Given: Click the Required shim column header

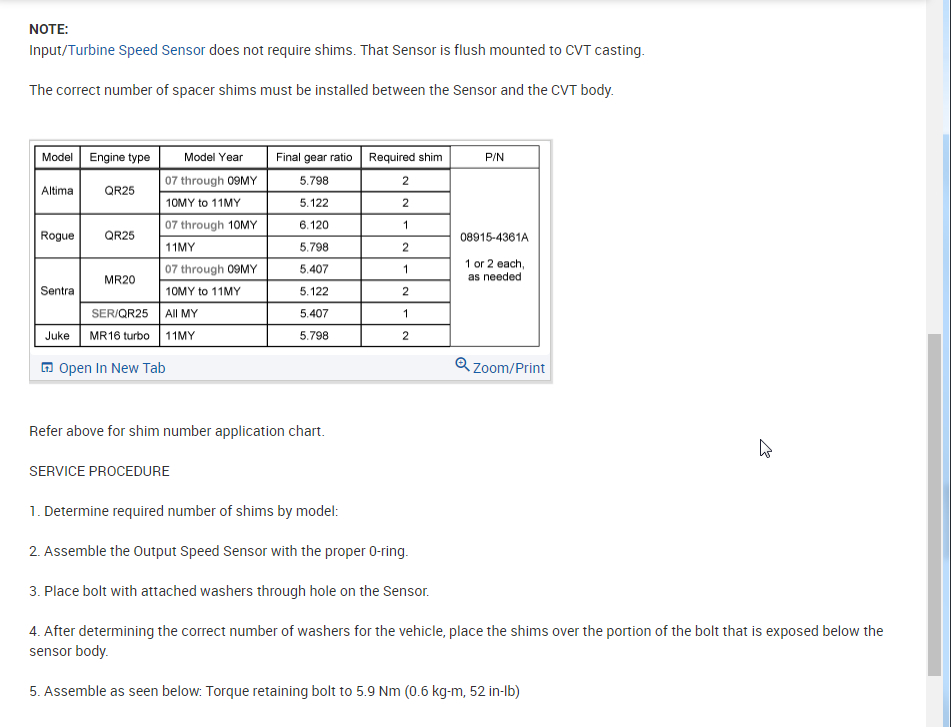Looking at the screenshot, I should 405,157.
